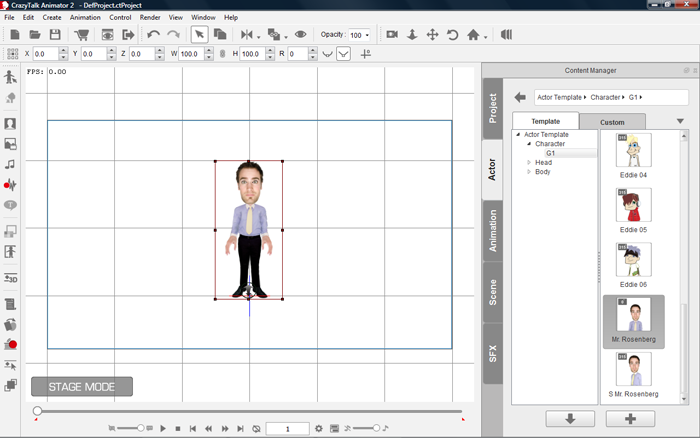Open the Create menu

pos(52,17)
